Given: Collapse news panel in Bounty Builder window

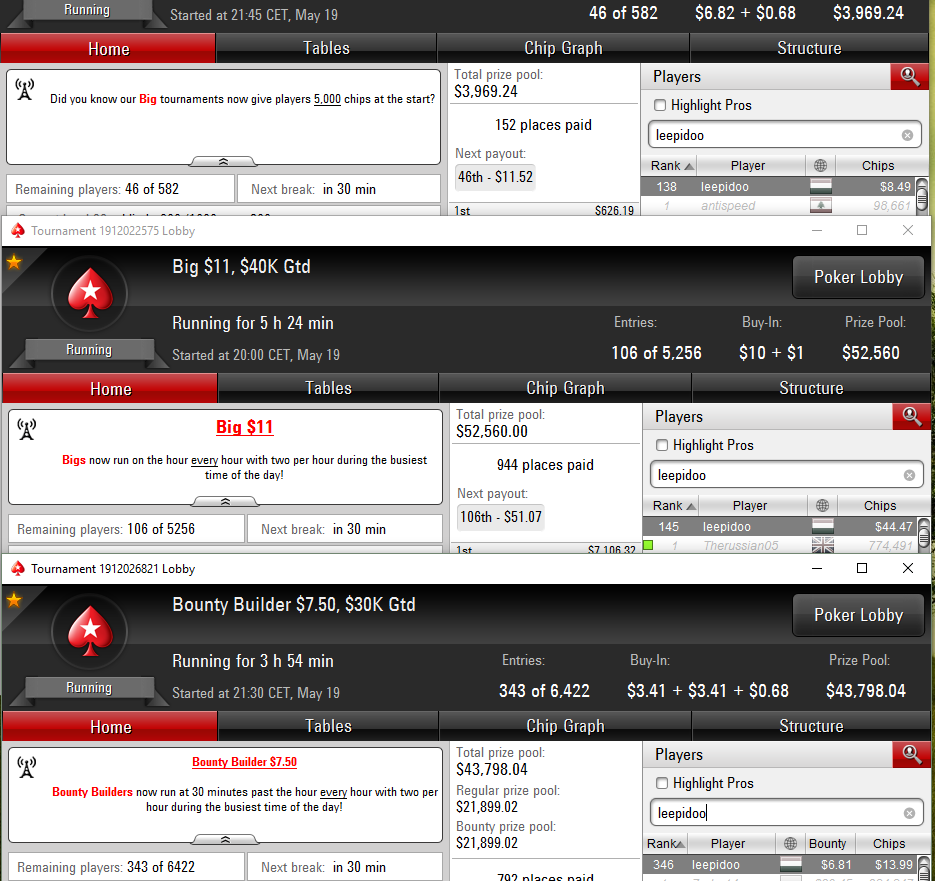Looking at the screenshot, I should coord(225,840).
